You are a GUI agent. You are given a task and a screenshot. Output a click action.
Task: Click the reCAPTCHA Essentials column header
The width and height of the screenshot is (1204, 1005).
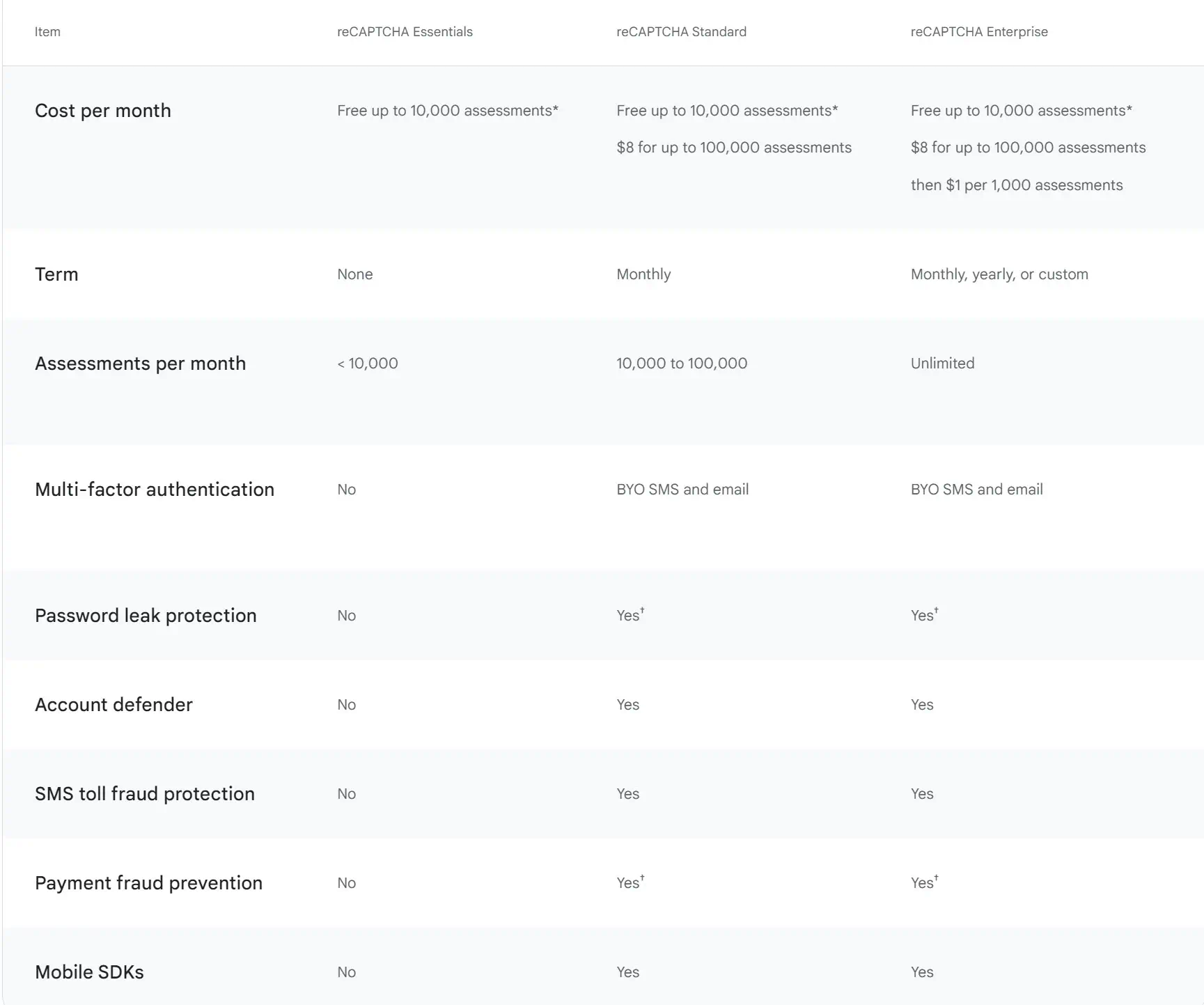pyautogui.click(x=405, y=32)
